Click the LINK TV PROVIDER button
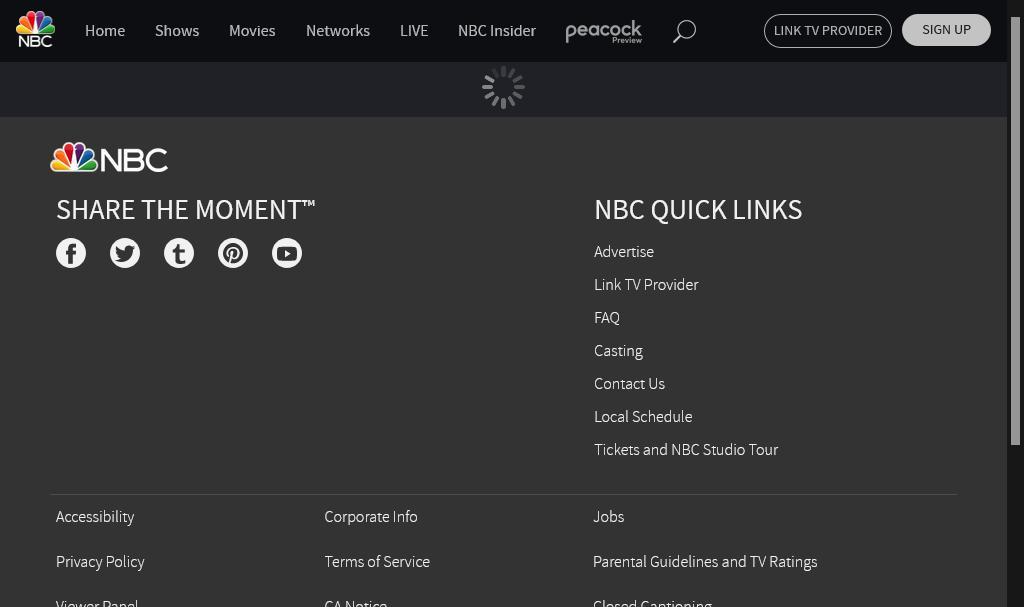The width and height of the screenshot is (1024, 607). (x=827, y=30)
